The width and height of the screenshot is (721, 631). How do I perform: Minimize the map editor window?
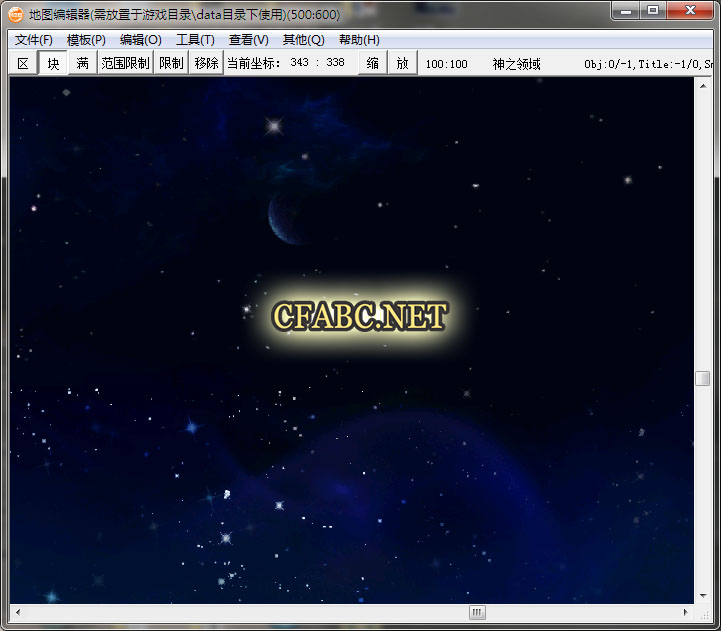click(625, 10)
